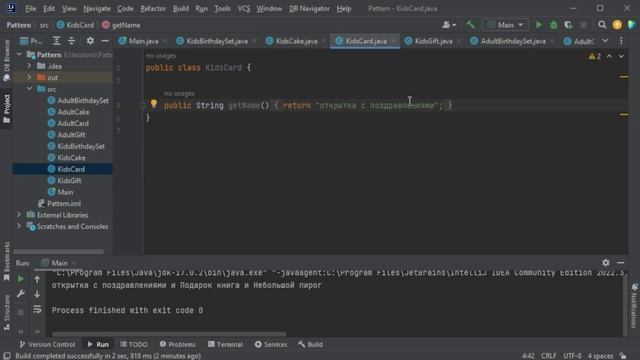
Task: Open the VCS menu
Action: coord(244,9)
